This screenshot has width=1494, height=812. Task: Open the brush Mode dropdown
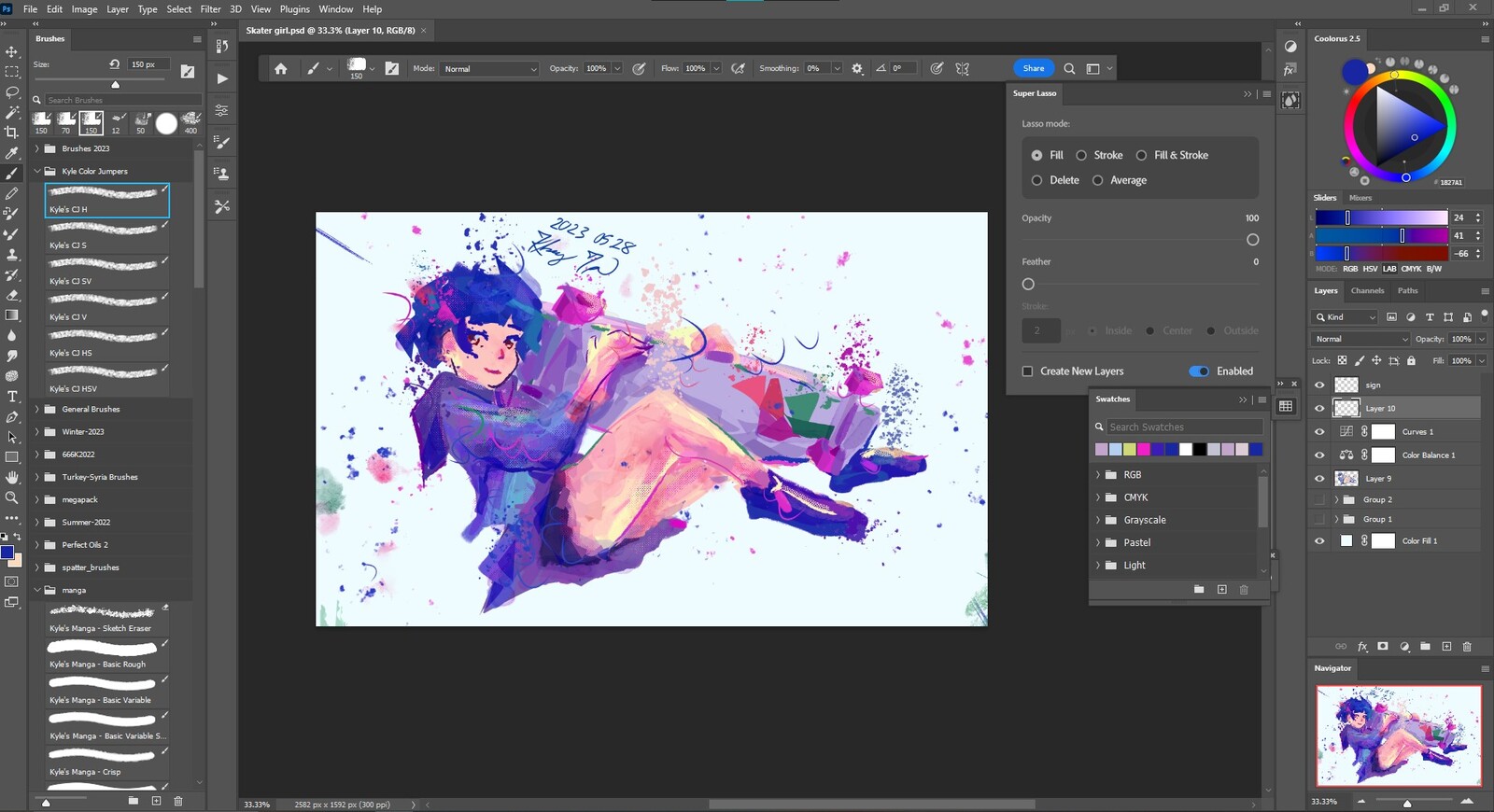click(490, 68)
